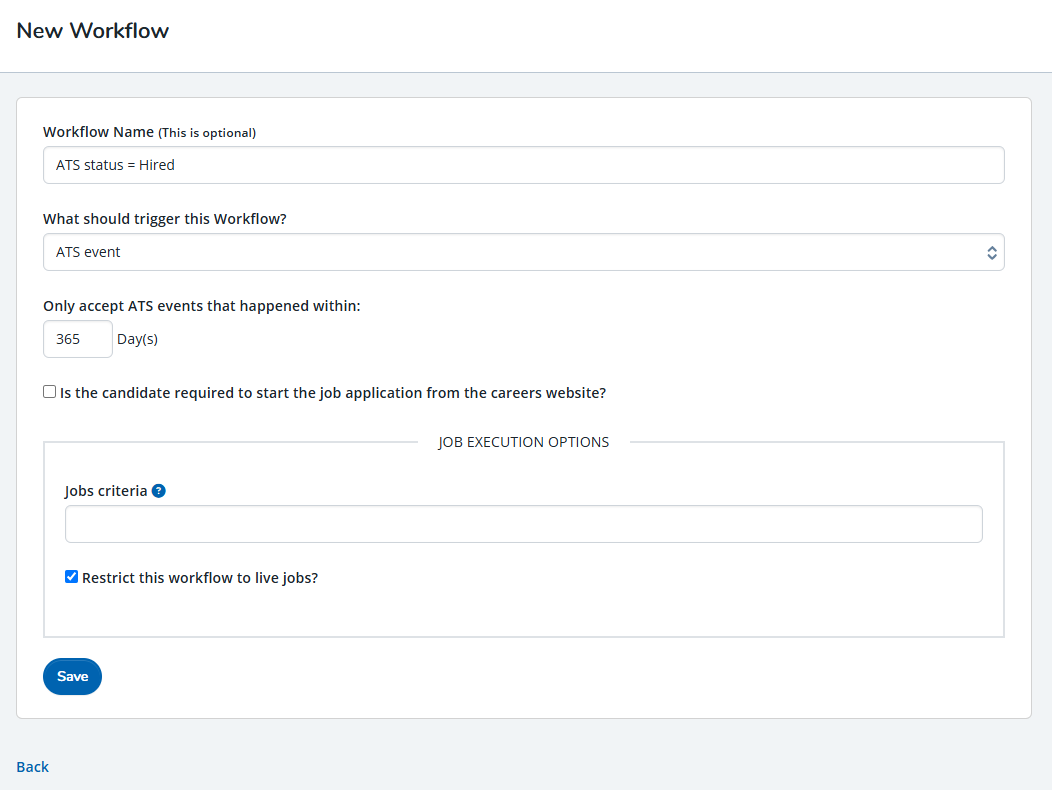The image size is (1052, 790).
Task: Click the question mark icon beside Jobs criteria
Action: click(159, 490)
